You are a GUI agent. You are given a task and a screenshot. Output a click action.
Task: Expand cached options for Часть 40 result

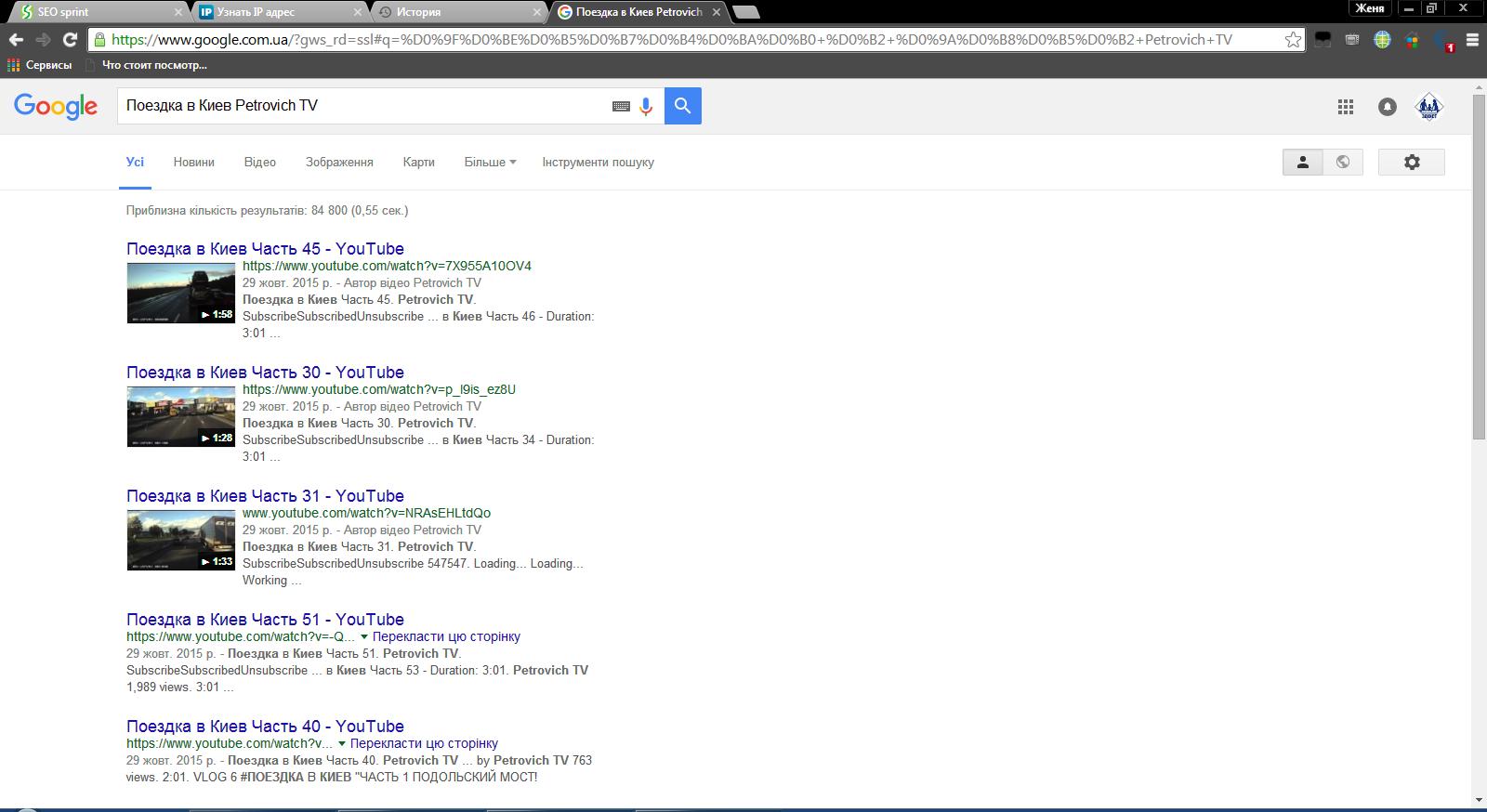coord(342,744)
